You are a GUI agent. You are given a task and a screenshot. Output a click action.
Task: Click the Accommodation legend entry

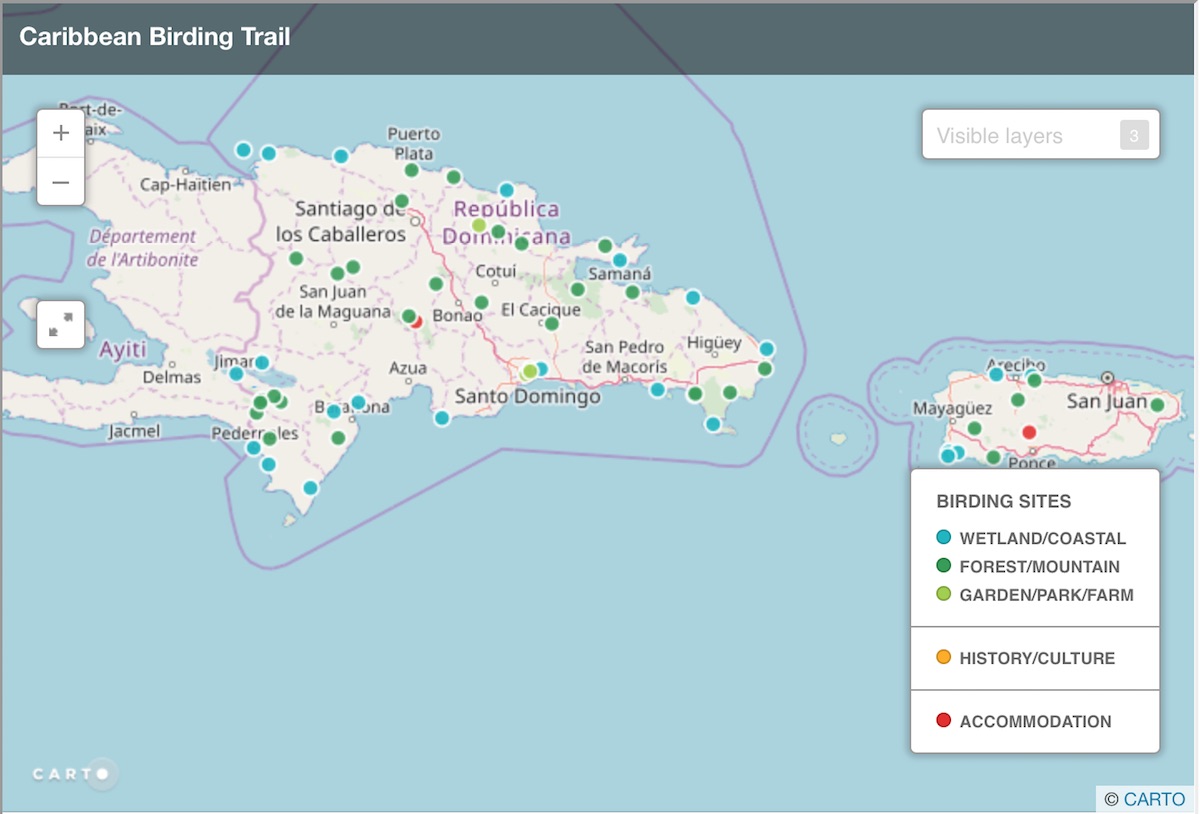click(1035, 721)
